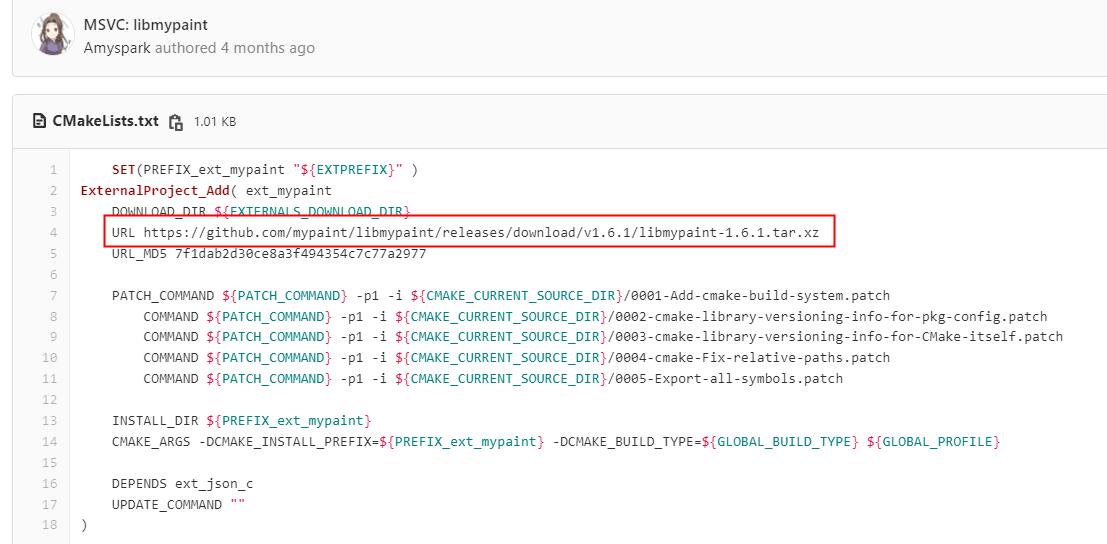The image size is (1107, 544).
Task: Open the Amyspark author profile link
Action: point(116,48)
